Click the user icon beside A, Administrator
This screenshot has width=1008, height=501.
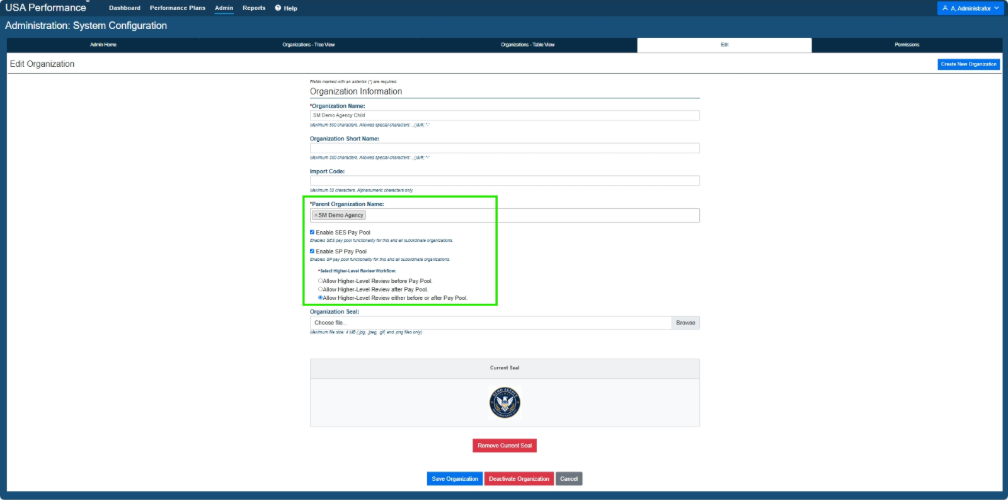[945, 8]
